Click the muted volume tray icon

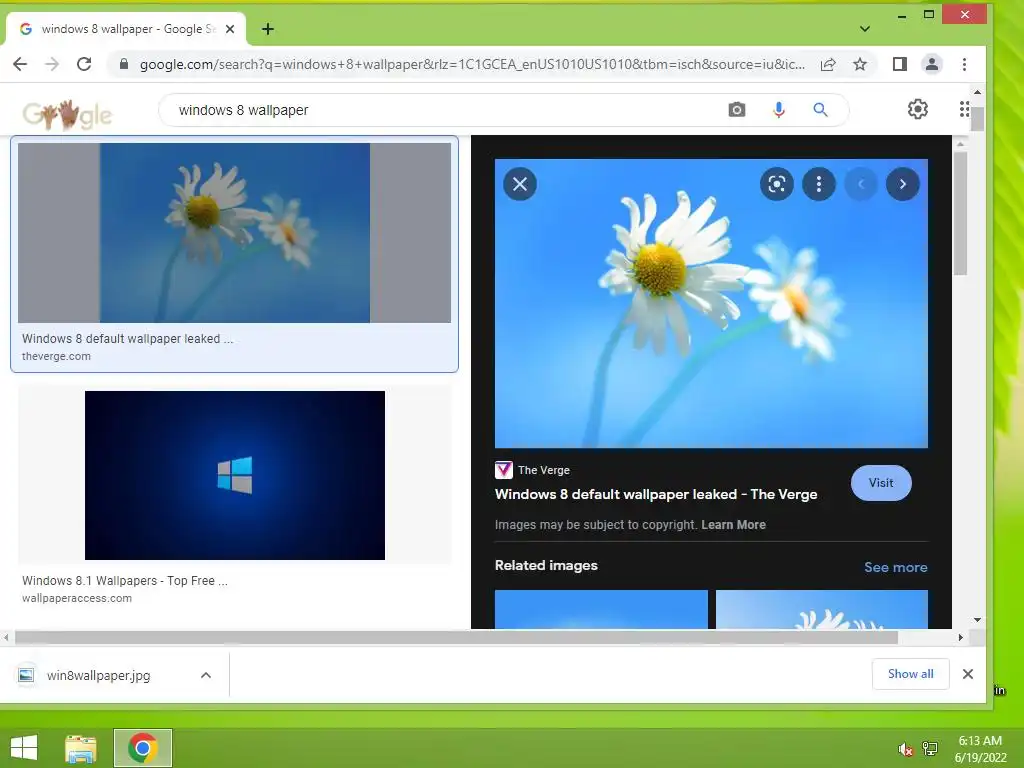click(905, 749)
